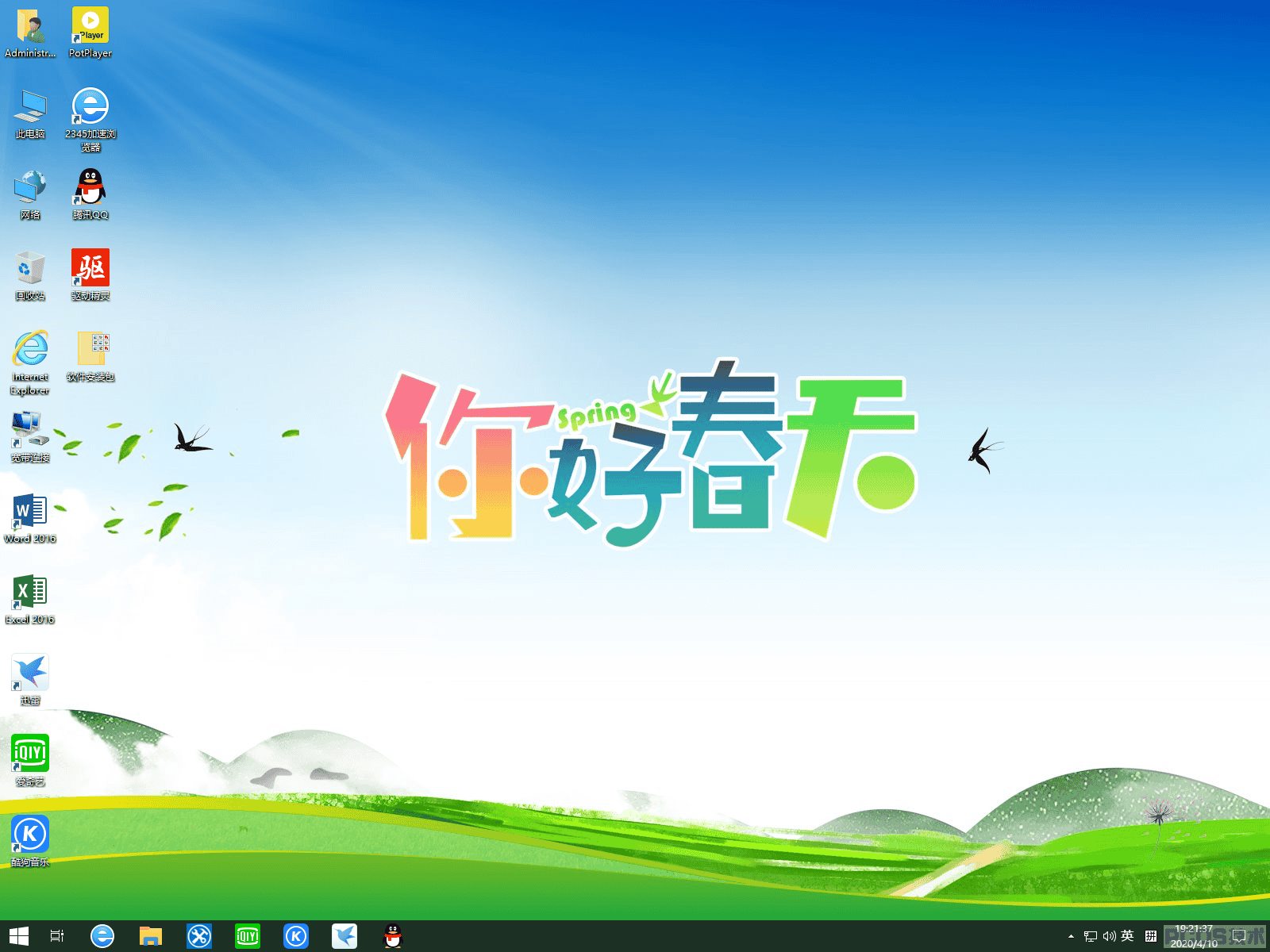
Task: Select the 腾讯QQ penguin desktop icon
Action: 90,194
